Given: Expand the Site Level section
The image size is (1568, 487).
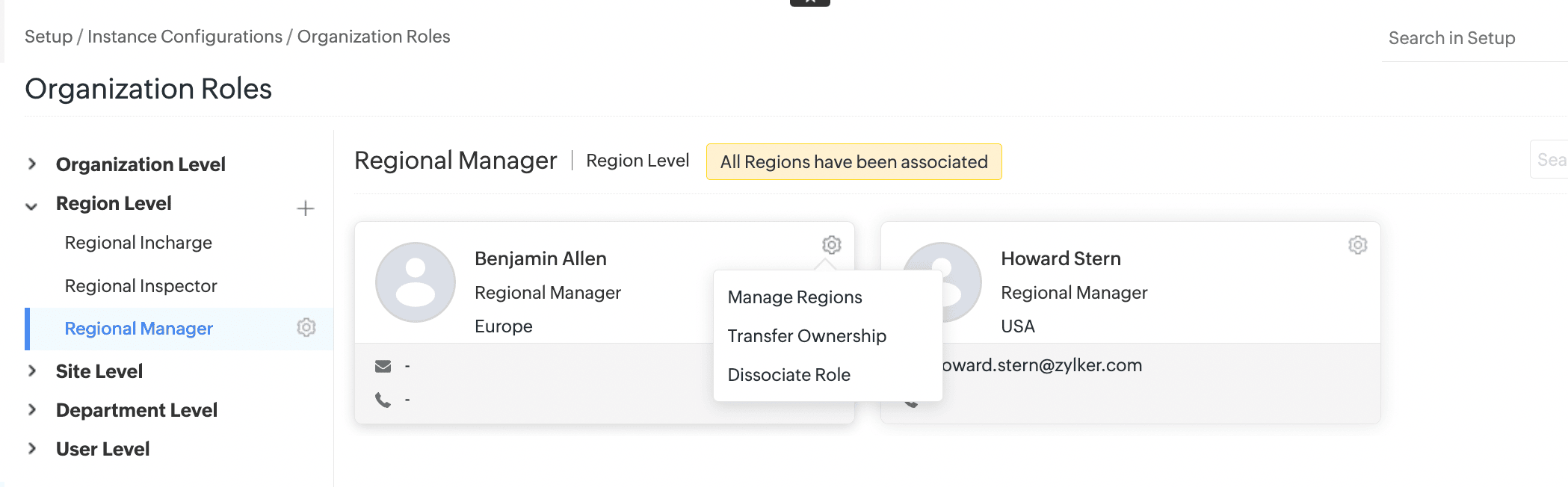Looking at the screenshot, I should (x=32, y=370).
